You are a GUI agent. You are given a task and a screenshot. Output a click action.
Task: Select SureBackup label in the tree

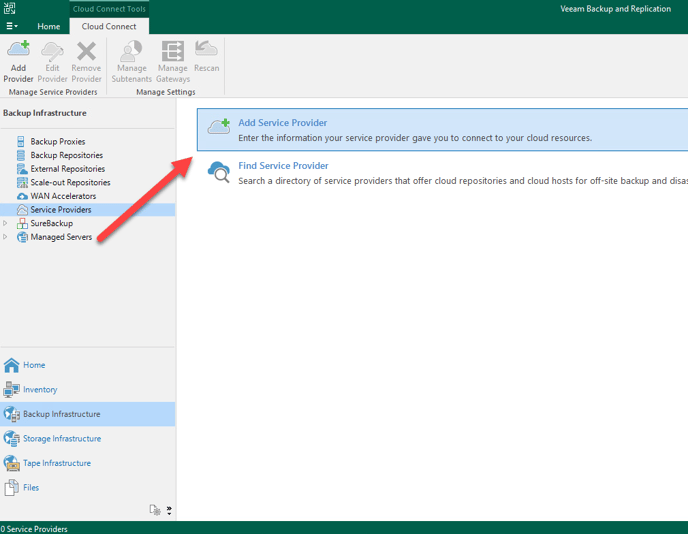[51, 223]
